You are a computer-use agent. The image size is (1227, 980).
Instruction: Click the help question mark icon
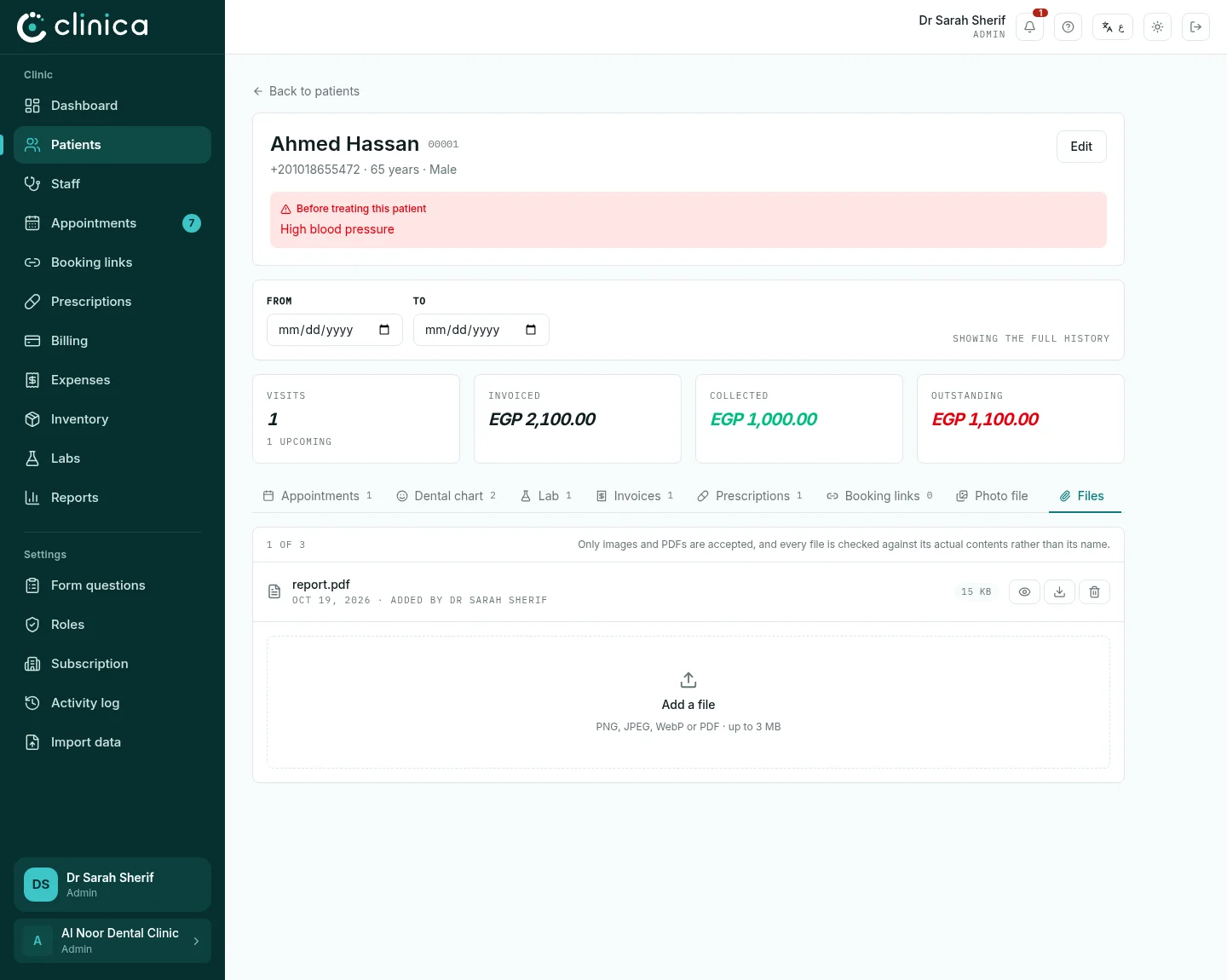pos(1068,27)
